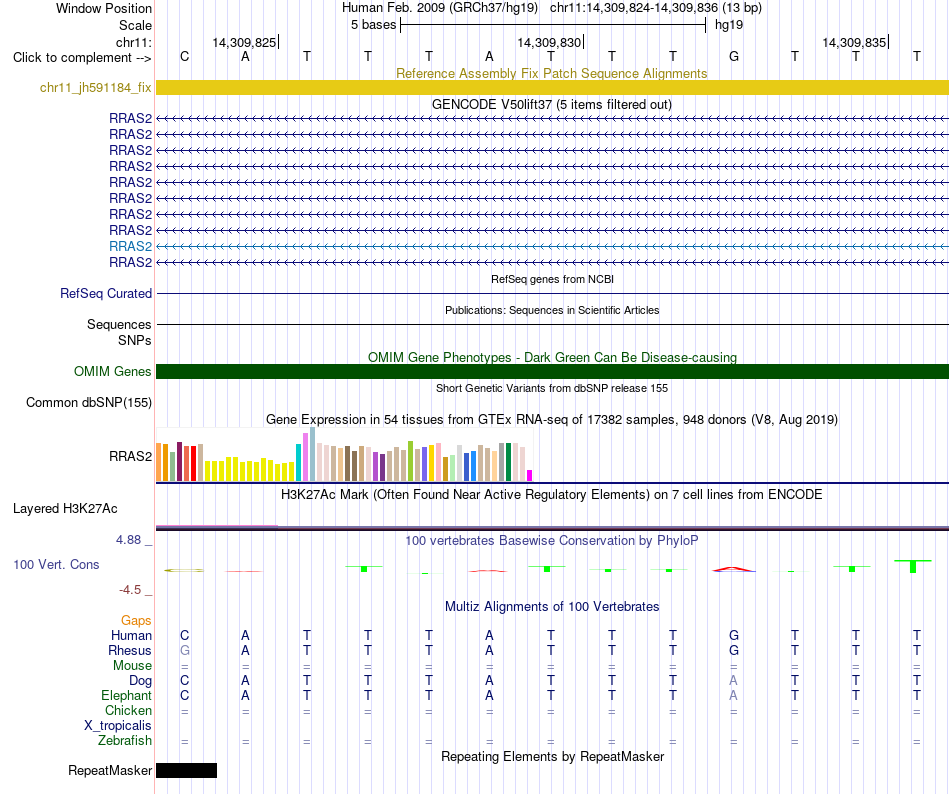Click position label 14,309,830
This screenshot has height=794, width=950.
point(549,42)
